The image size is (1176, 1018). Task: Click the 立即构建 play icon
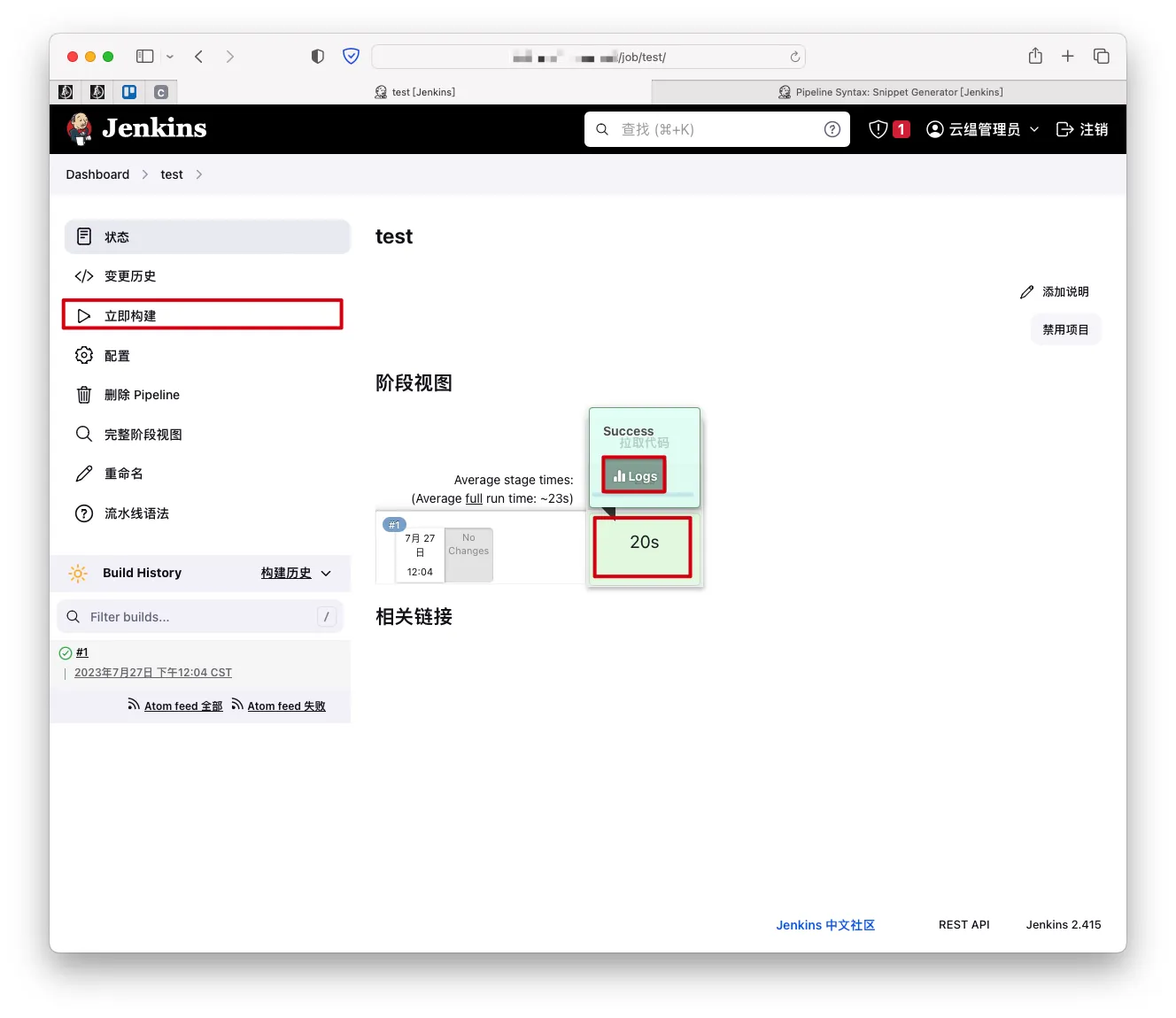pyautogui.click(x=84, y=316)
